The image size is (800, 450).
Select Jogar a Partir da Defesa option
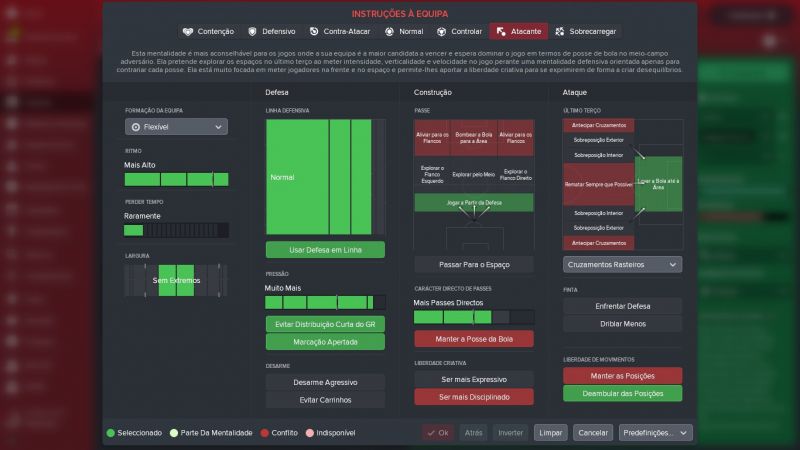point(474,203)
